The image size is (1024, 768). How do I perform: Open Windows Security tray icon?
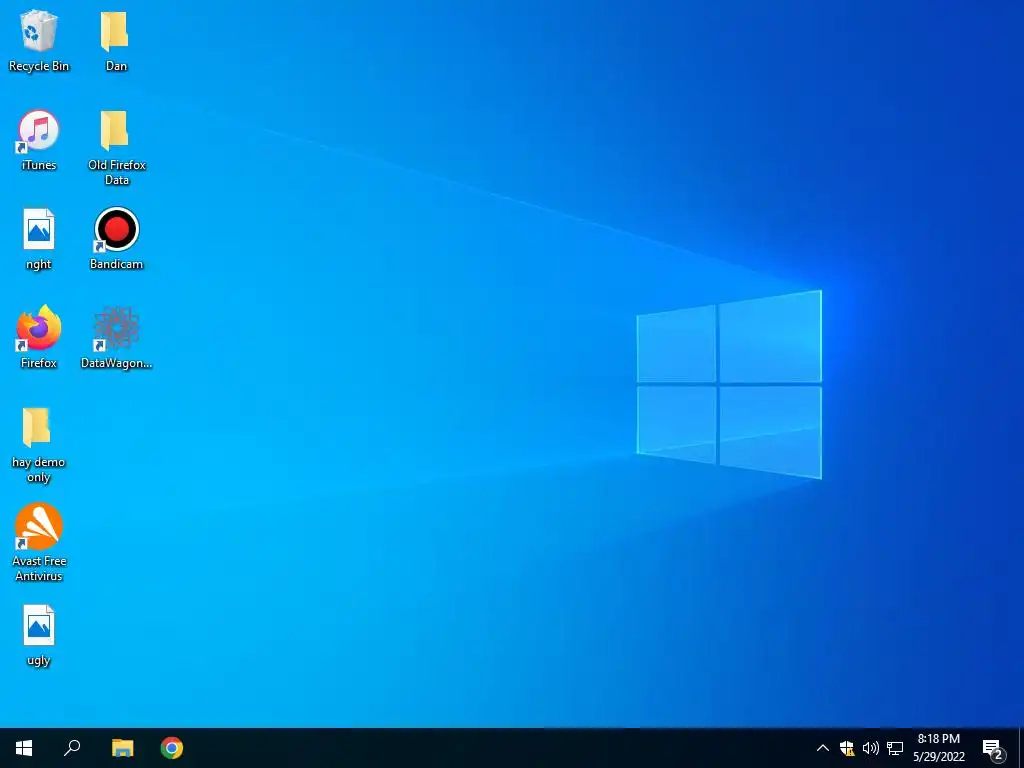847,748
